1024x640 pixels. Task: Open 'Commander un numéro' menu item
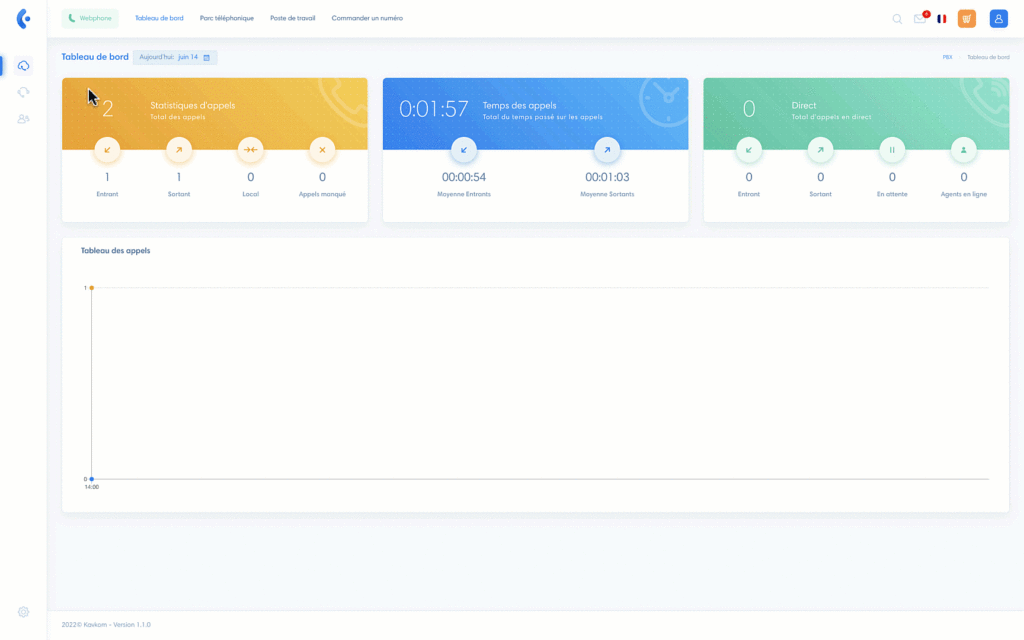coord(367,18)
